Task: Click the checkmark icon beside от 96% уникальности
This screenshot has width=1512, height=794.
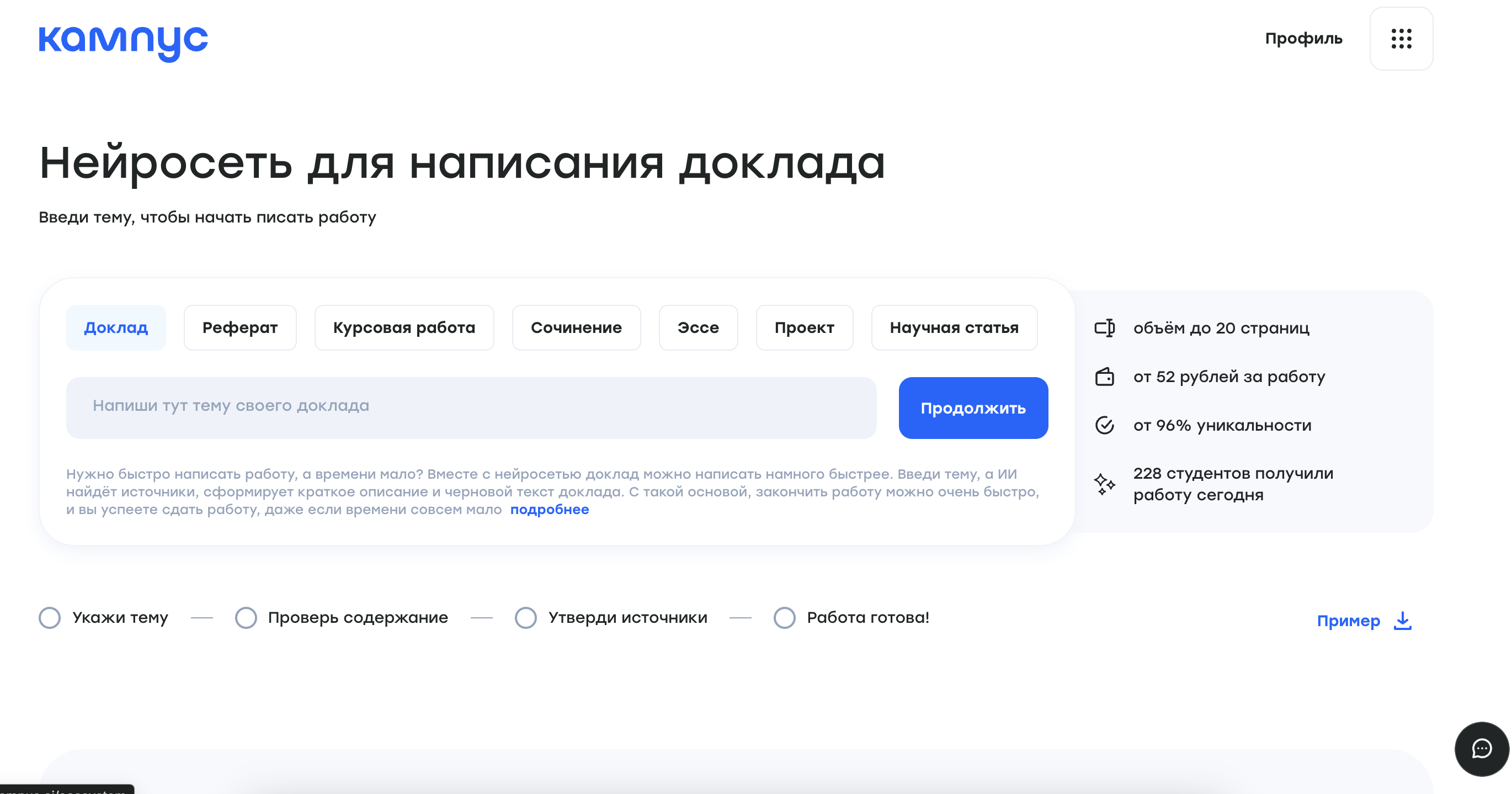Action: coord(1105,425)
